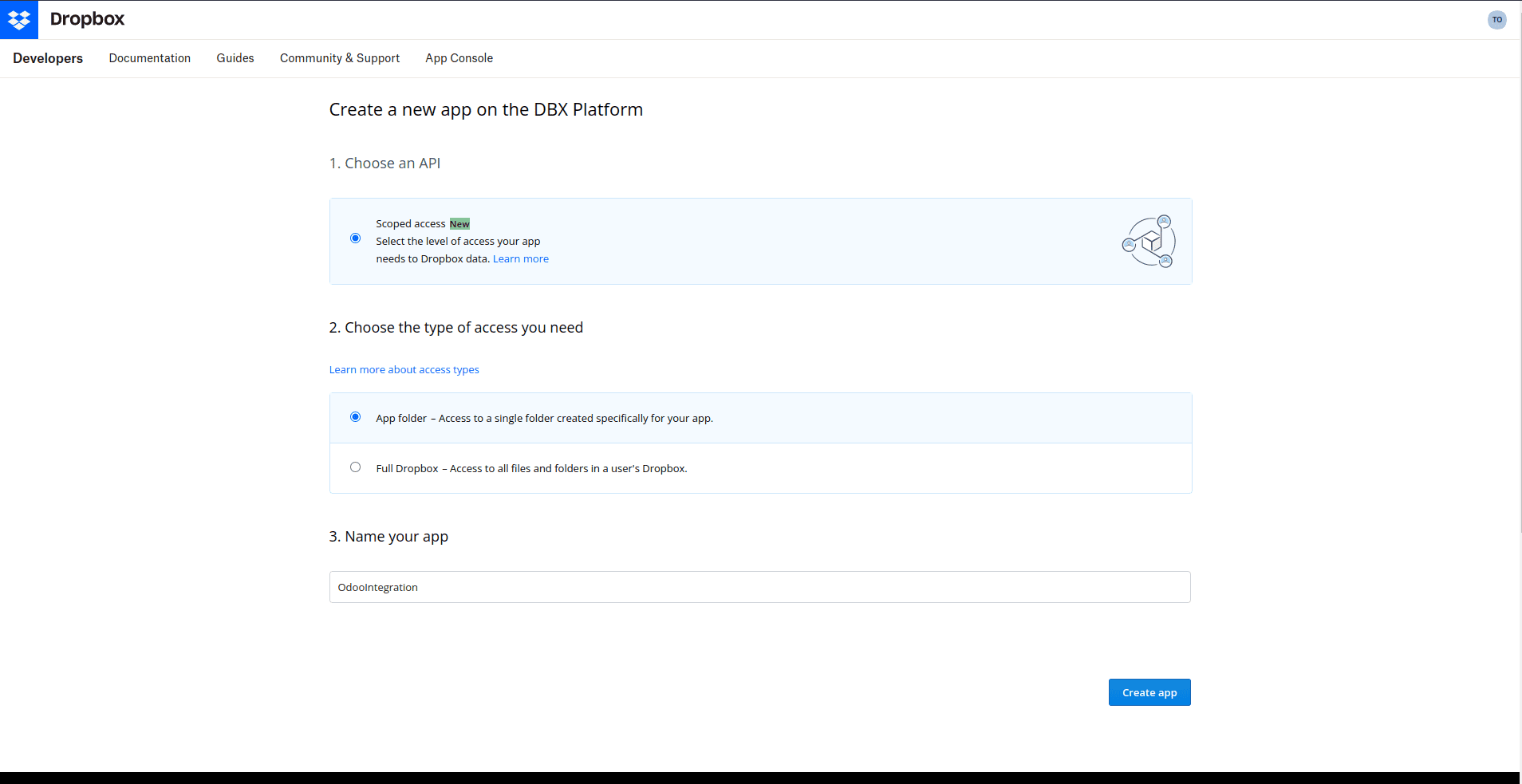Click the Scoped access option card
The width and height of the screenshot is (1522, 784).
(x=759, y=241)
